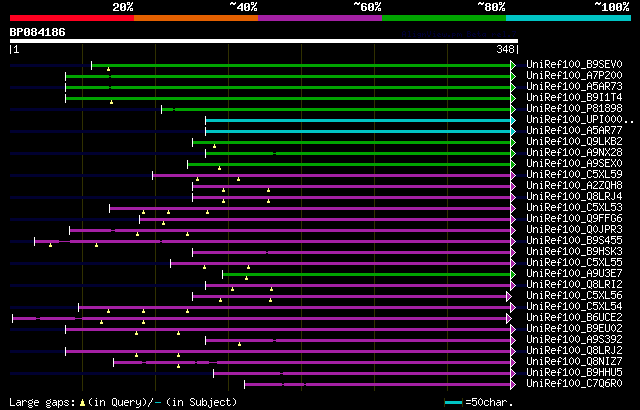Click the ~60% legend label
Screen dimensions: 640x410
[367, 7]
